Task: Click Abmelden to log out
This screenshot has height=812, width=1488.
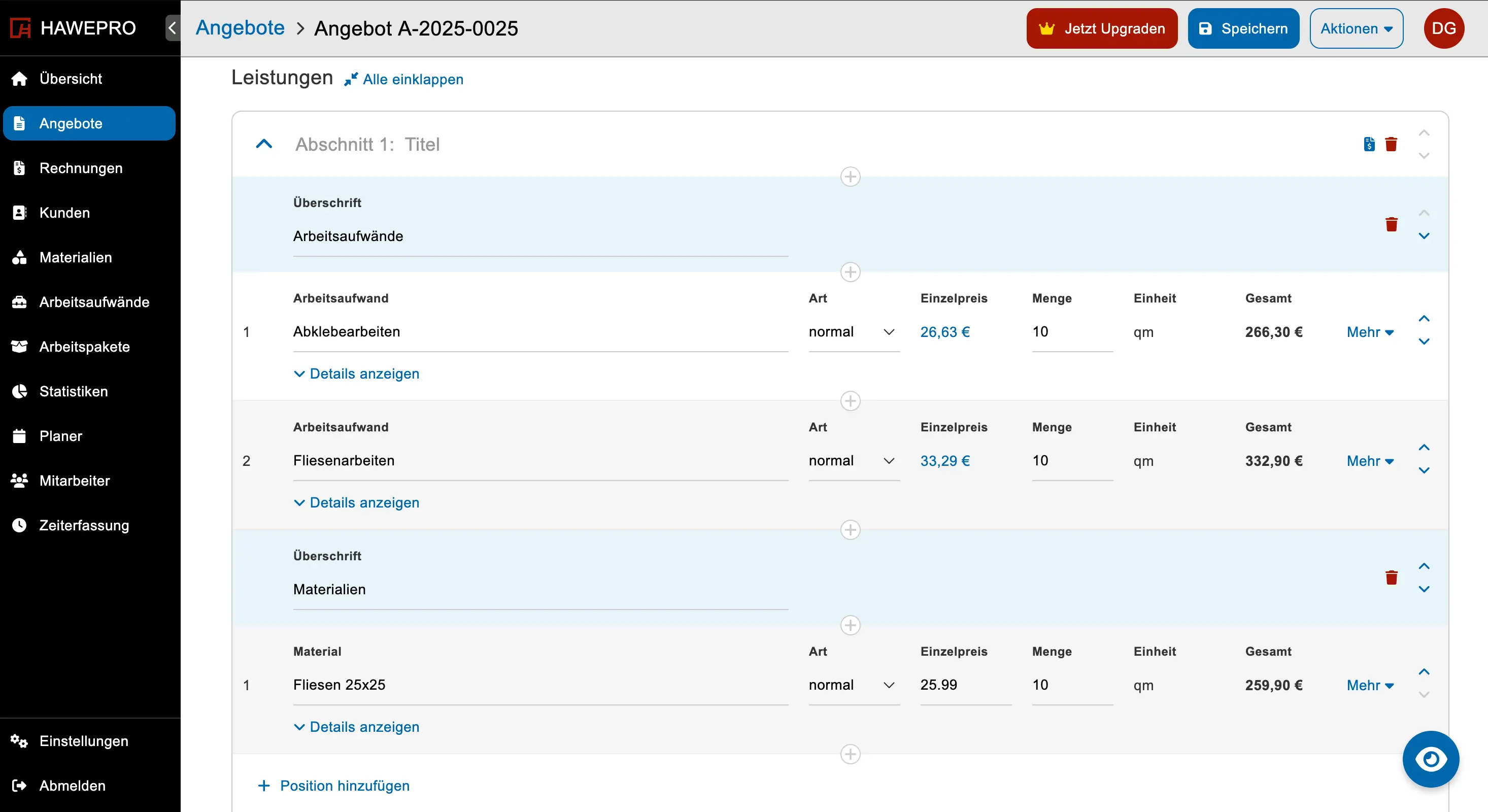Action: [89, 786]
